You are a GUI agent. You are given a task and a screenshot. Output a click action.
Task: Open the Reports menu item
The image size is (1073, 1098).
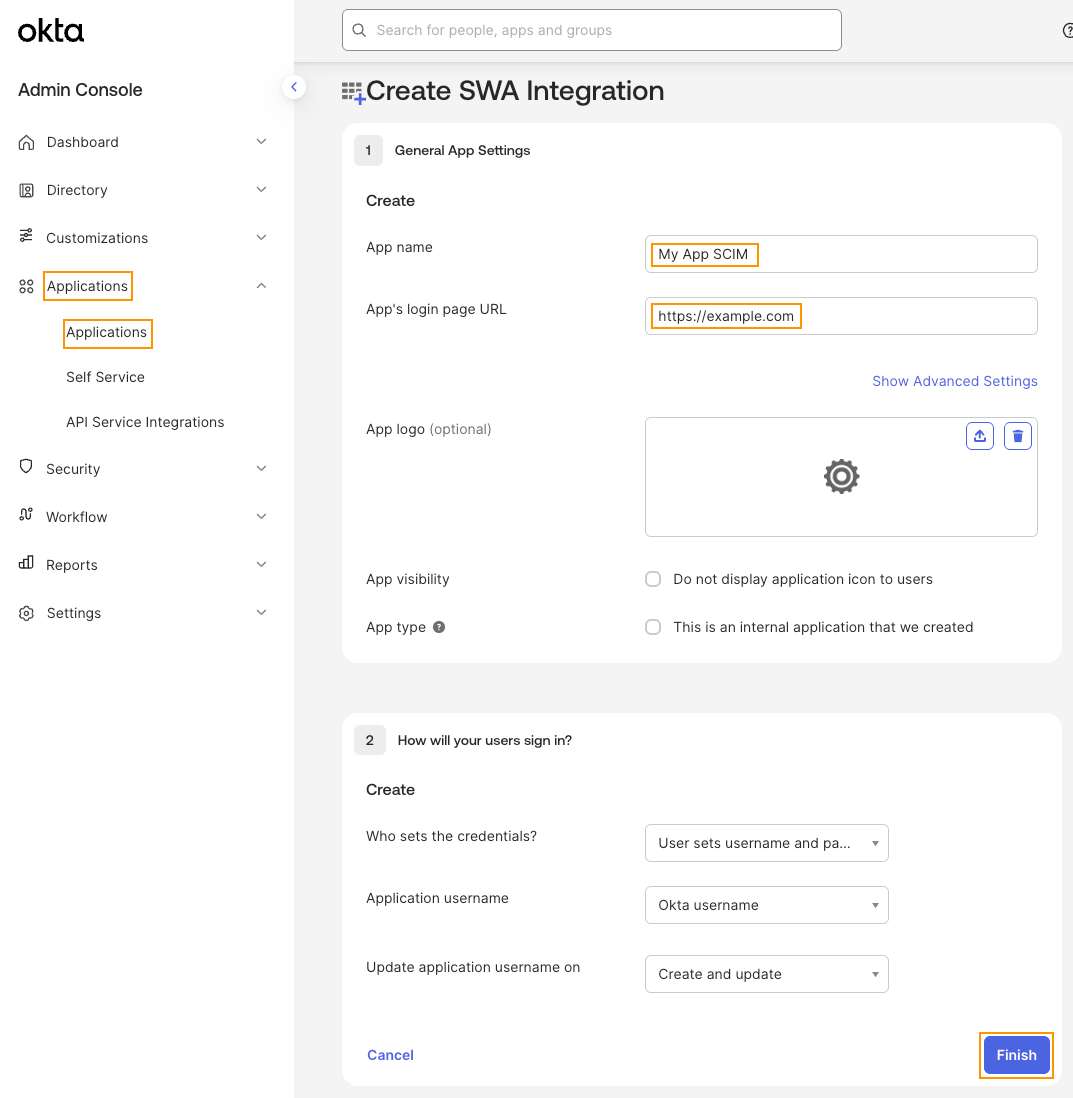coord(71,565)
